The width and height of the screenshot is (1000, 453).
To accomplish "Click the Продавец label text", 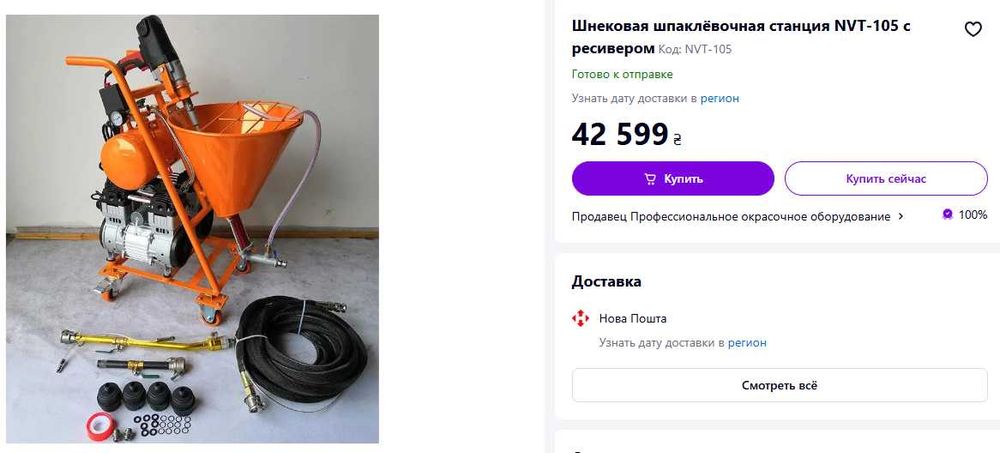I will tap(599, 216).
